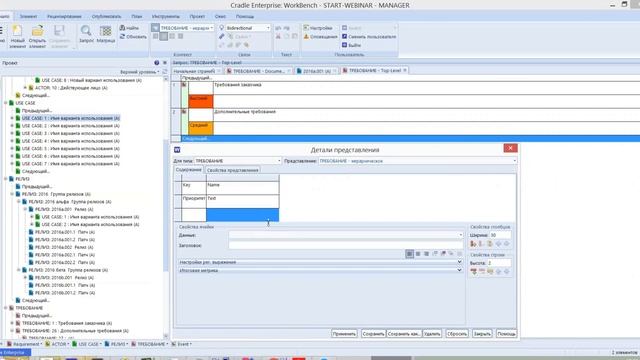Log out with the Выйти icon

pyautogui.click(x=351, y=45)
